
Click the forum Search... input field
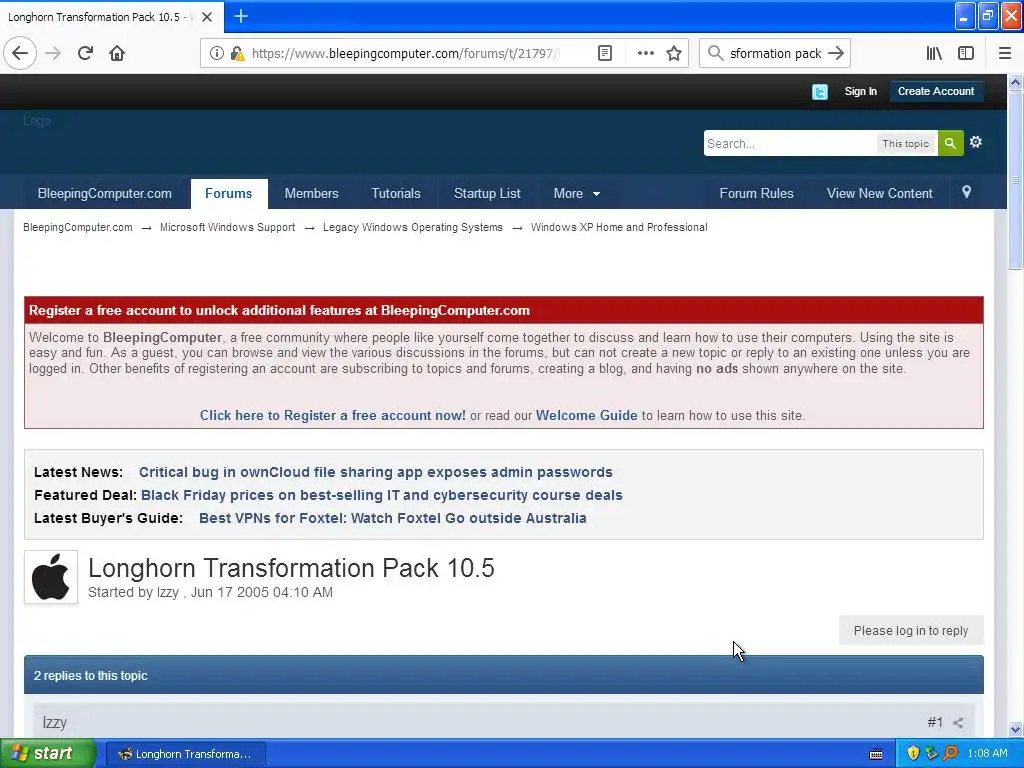tap(790, 144)
